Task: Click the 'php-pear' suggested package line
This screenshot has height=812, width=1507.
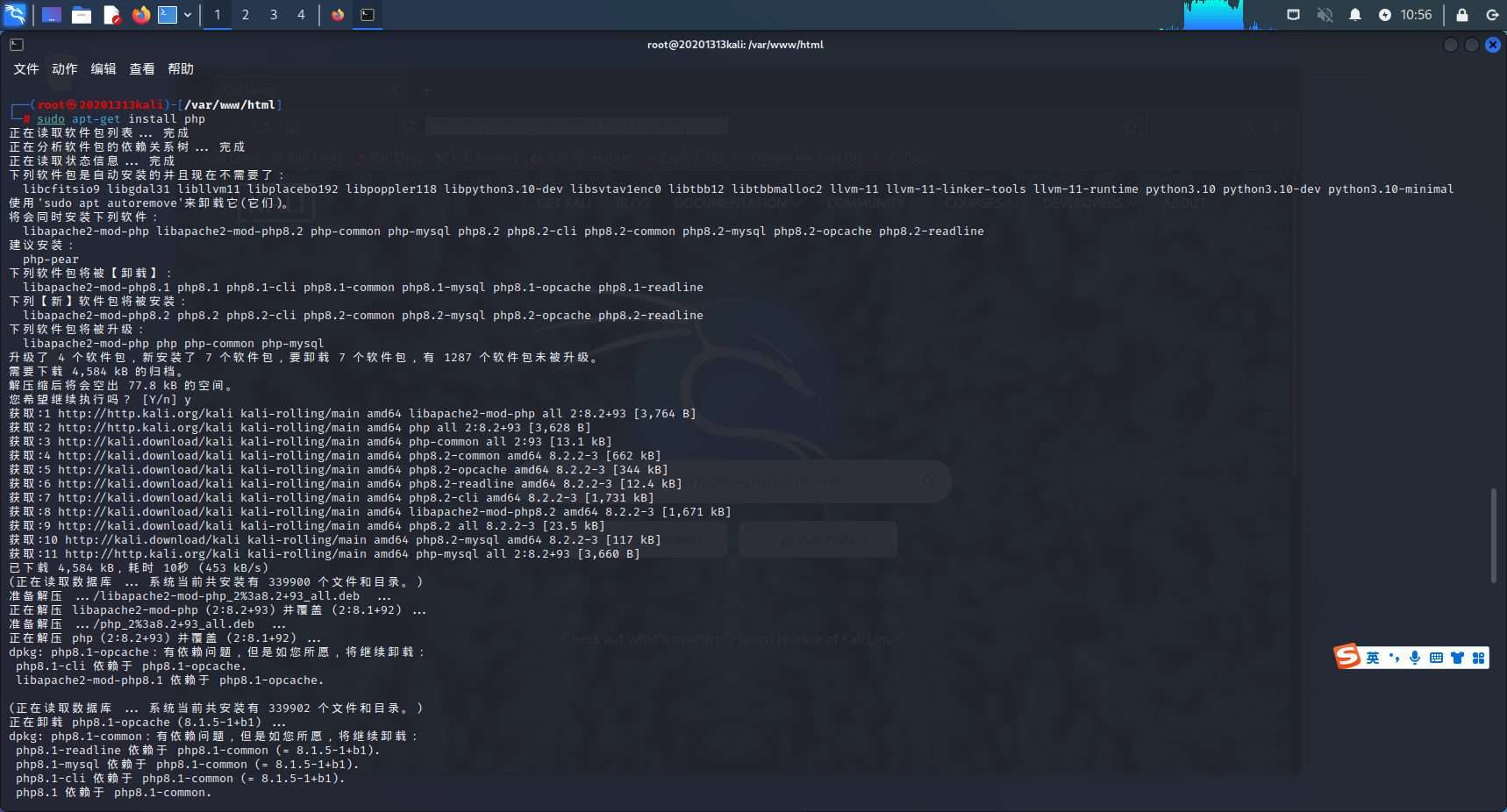Action: (x=51, y=260)
